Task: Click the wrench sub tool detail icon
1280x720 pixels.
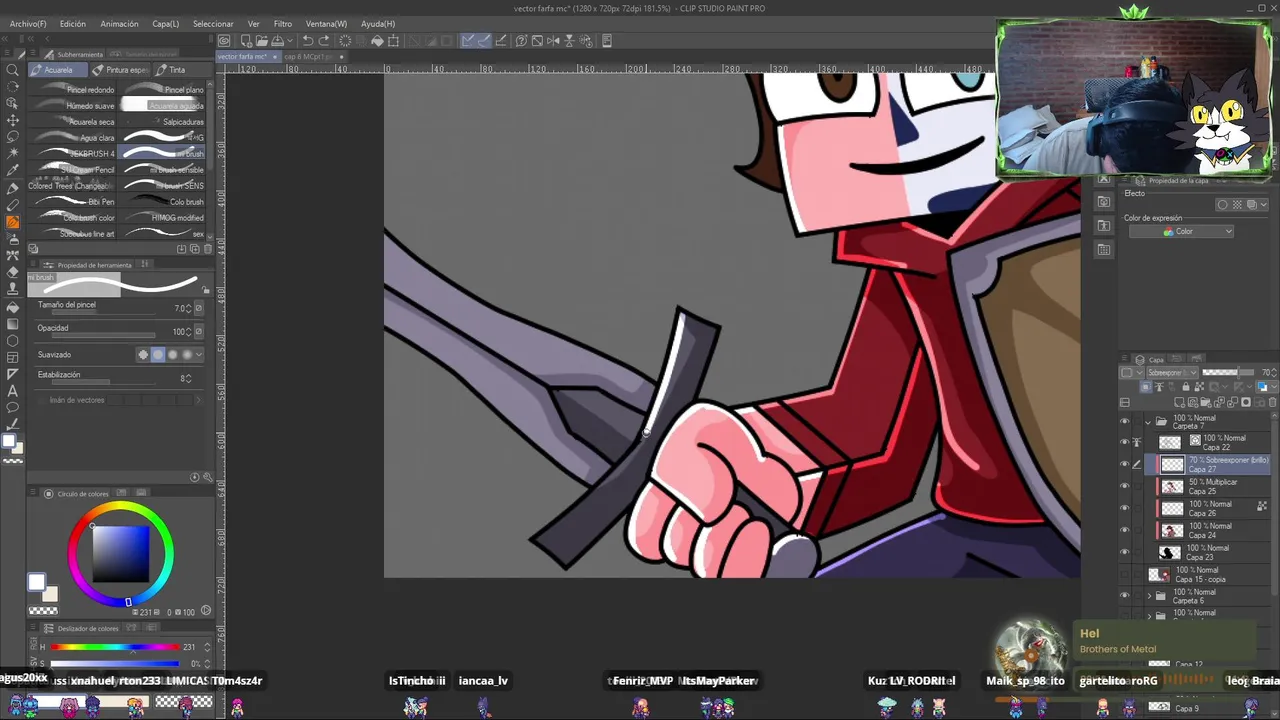Action: click(207, 478)
